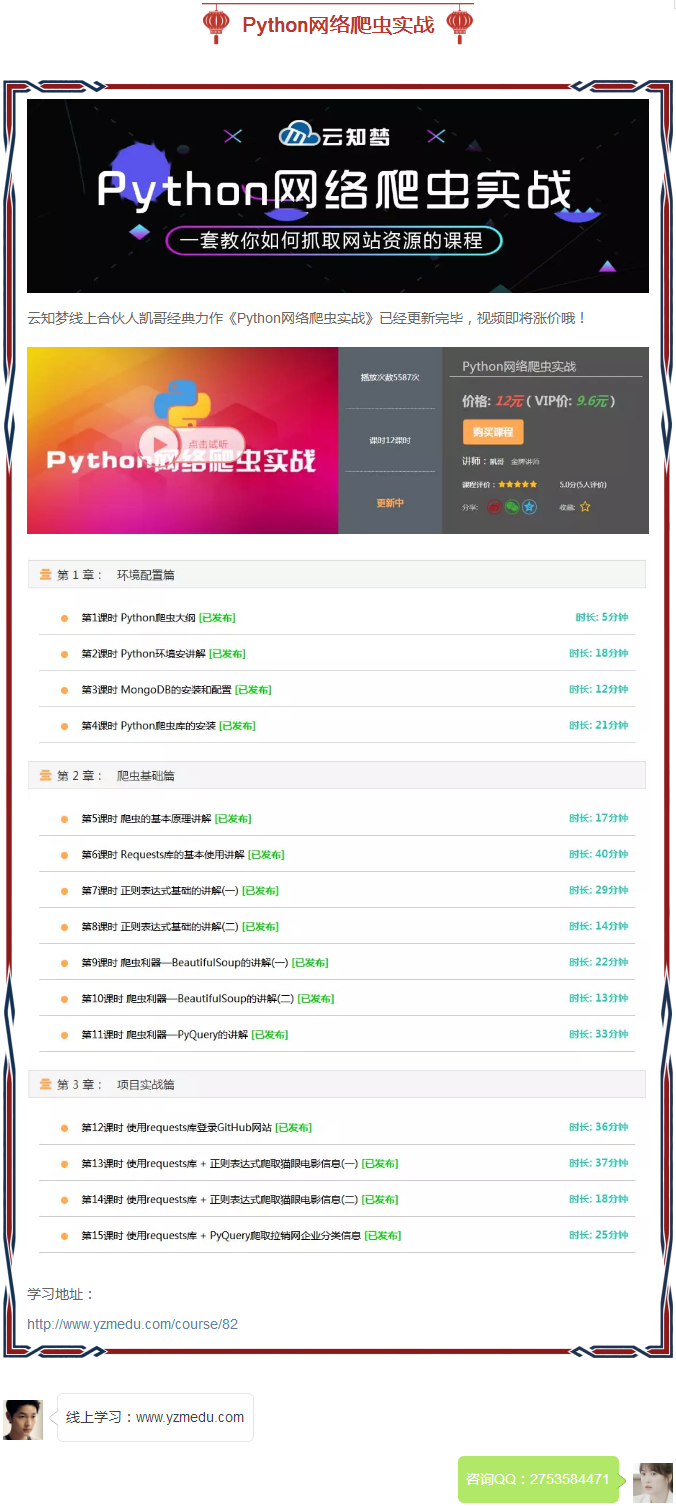Open lesson 第12课时 登录GitHub网站
This screenshot has height=1506, width=676.
[x=177, y=1128]
